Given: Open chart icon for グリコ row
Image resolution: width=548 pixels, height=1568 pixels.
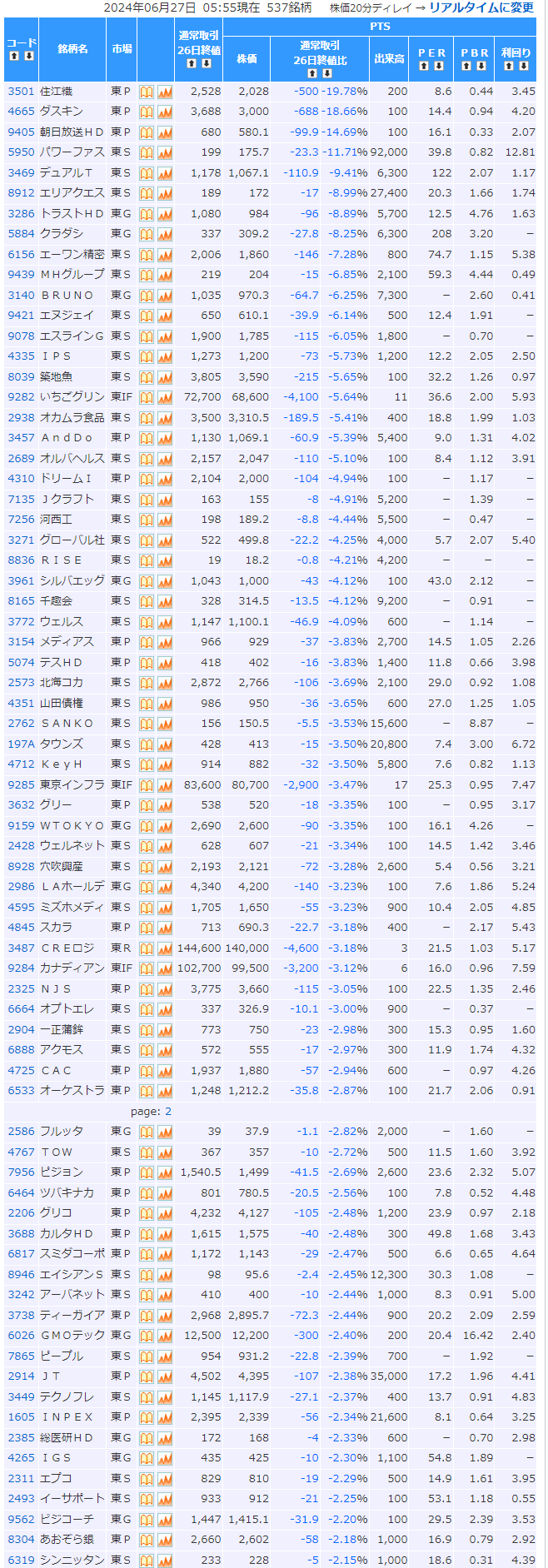Looking at the screenshot, I should click(x=165, y=1213).
